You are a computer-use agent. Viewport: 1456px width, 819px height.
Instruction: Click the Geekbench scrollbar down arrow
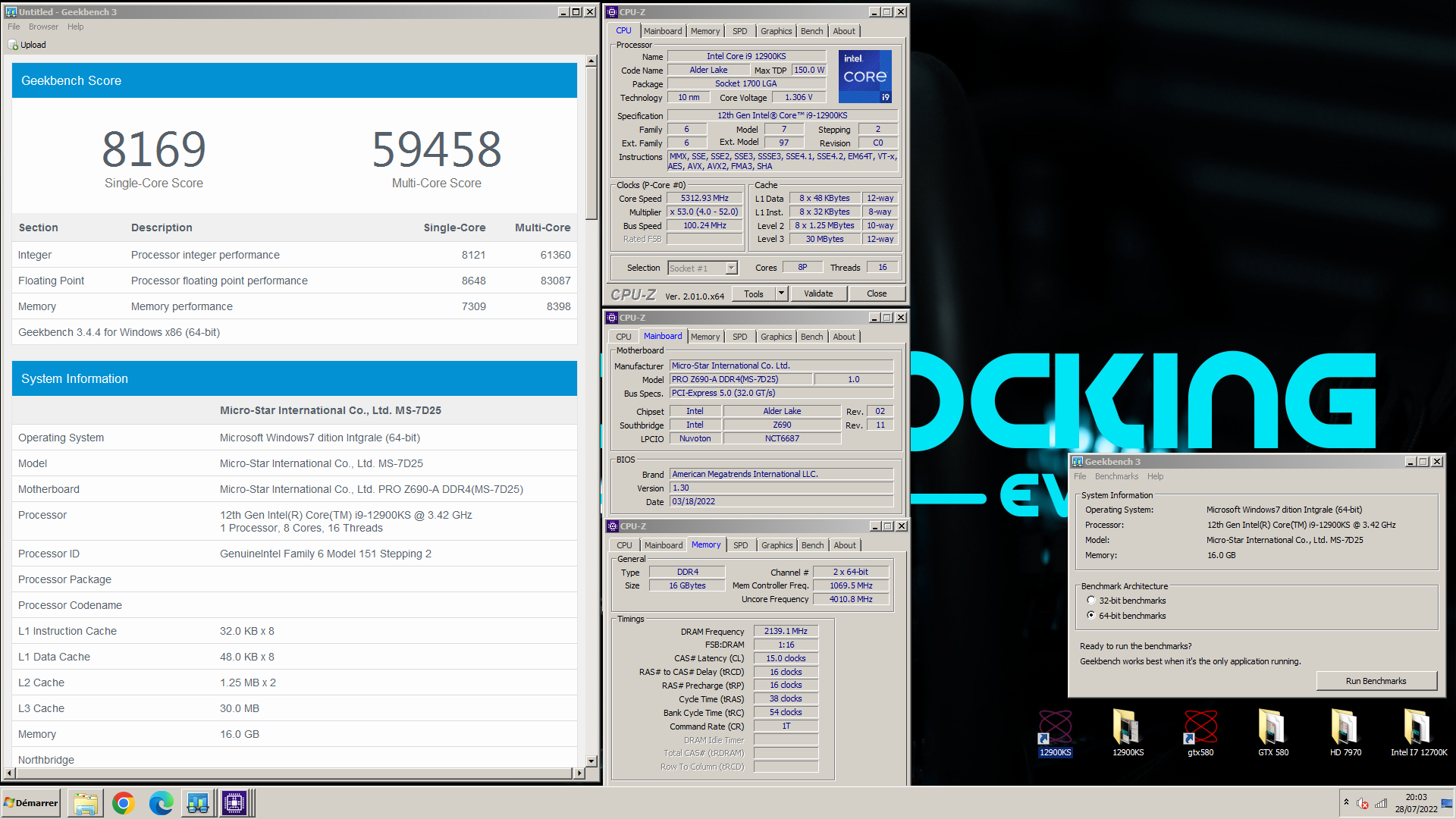pyautogui.click(x=591, y=761)
